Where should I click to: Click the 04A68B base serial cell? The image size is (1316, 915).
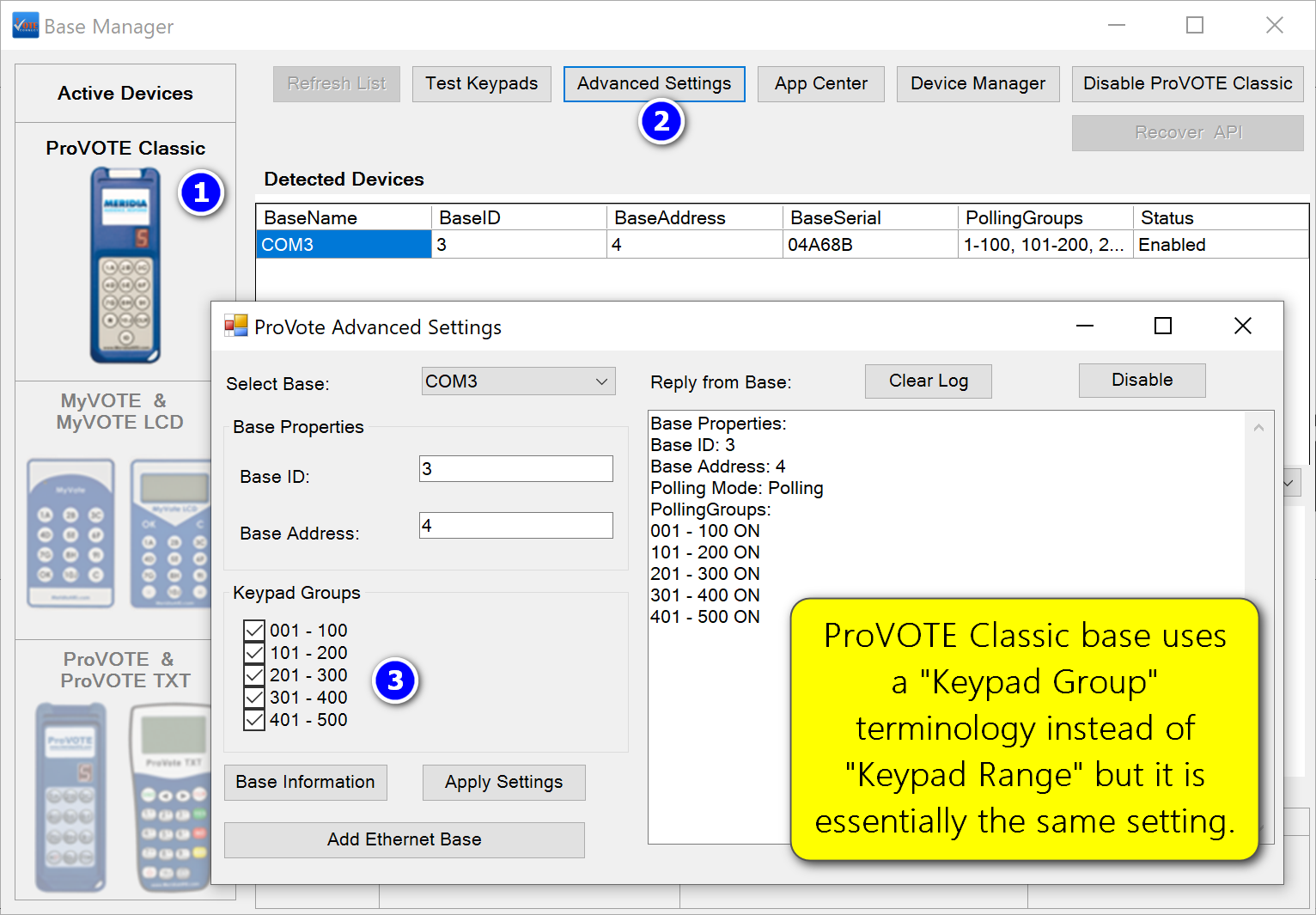click(870, 245)
